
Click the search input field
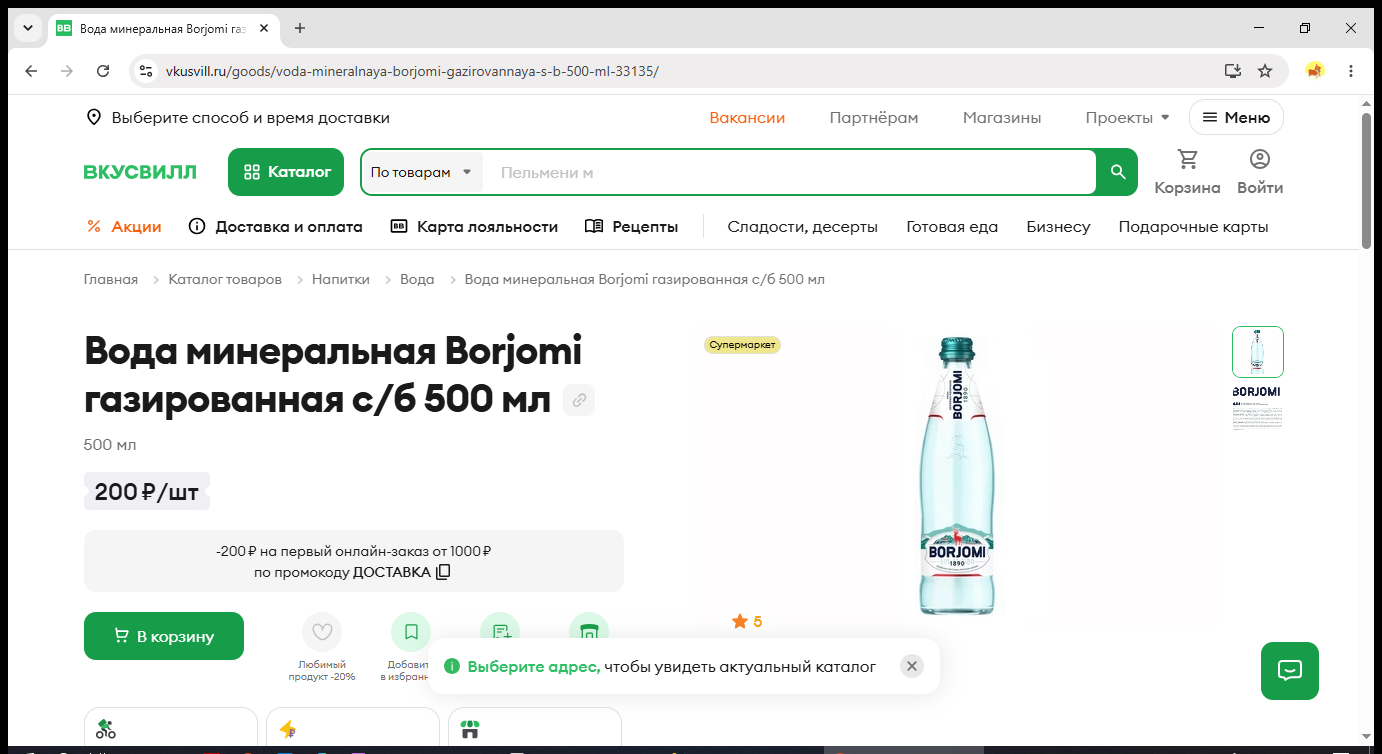[790, 172]
